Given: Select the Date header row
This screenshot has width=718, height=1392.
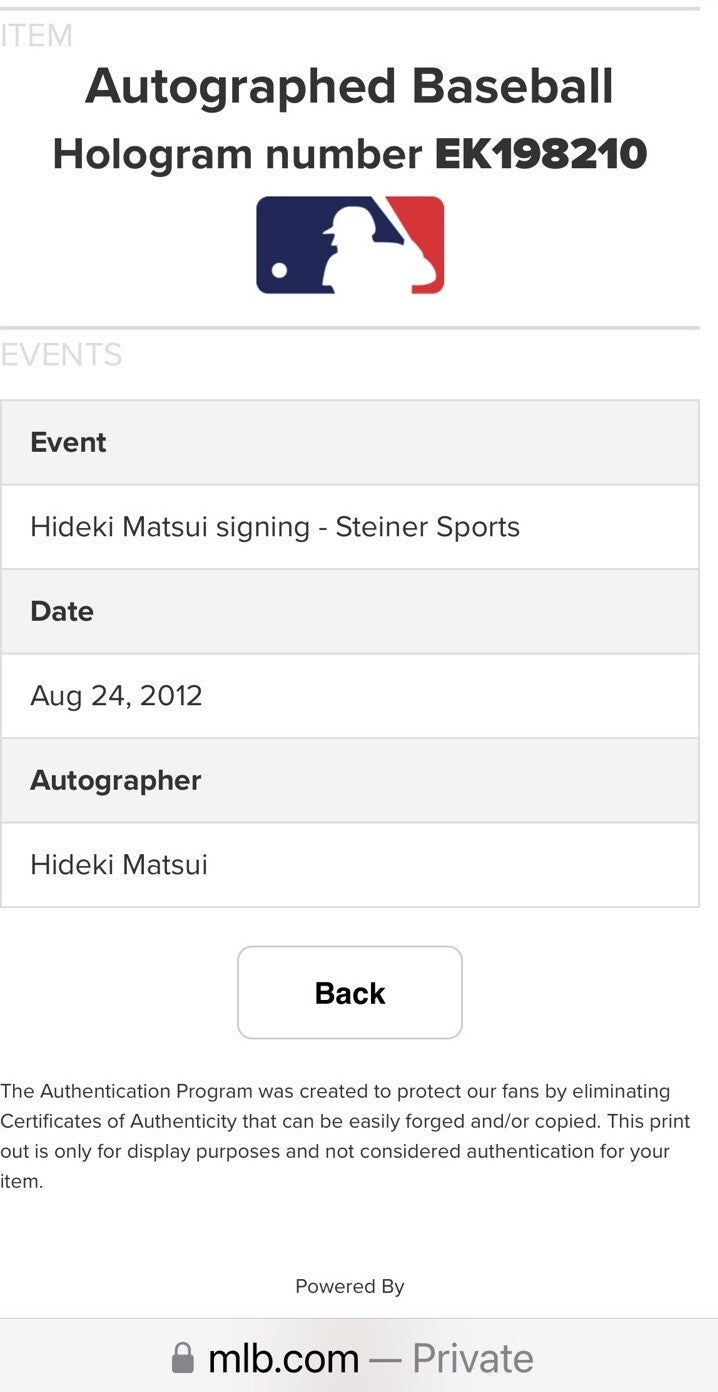Looking at the screenshot, I should click(x=62, y=611).
